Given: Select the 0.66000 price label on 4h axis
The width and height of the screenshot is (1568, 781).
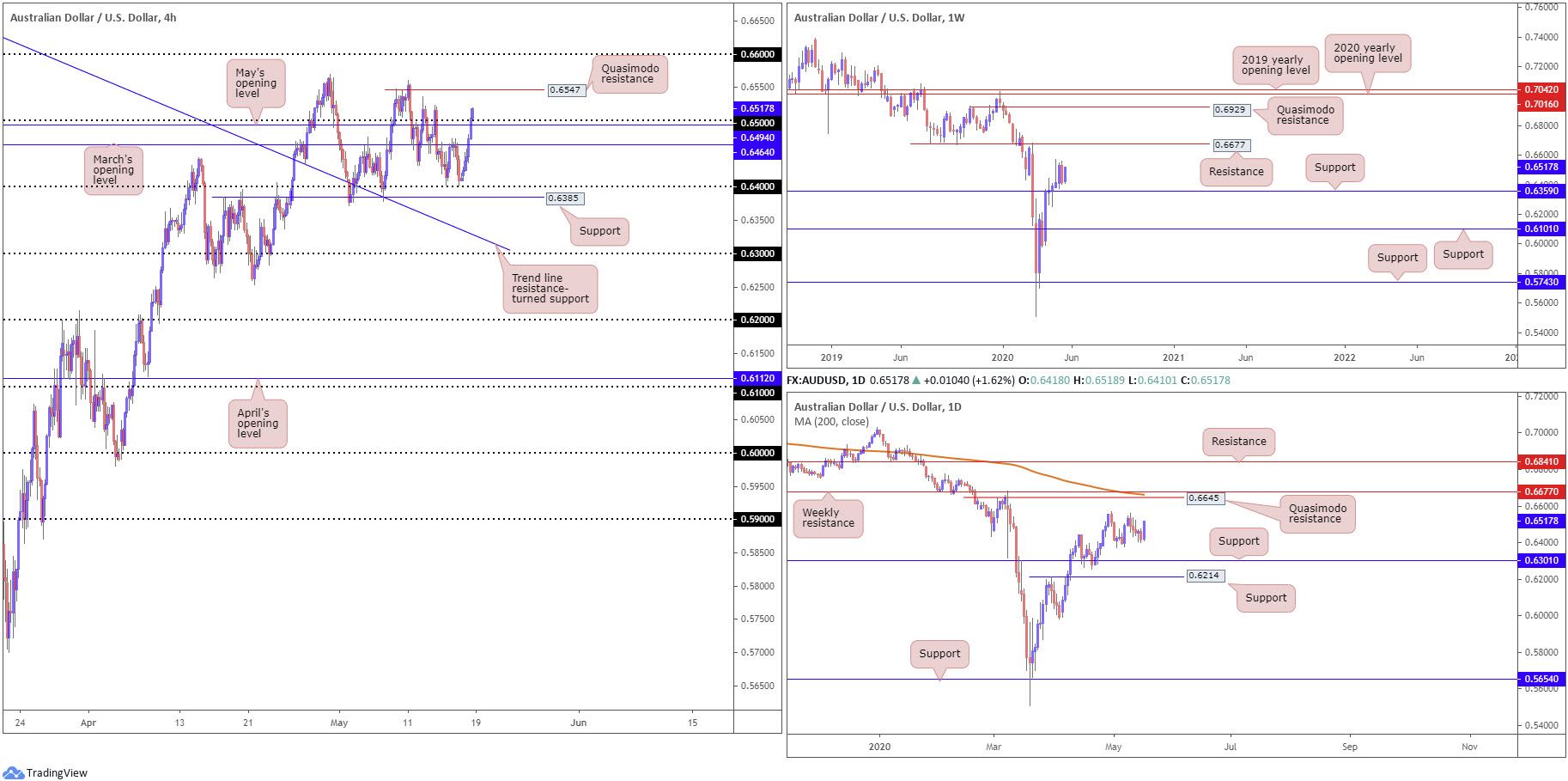Looking at the screenshot, I should (757, 54).
